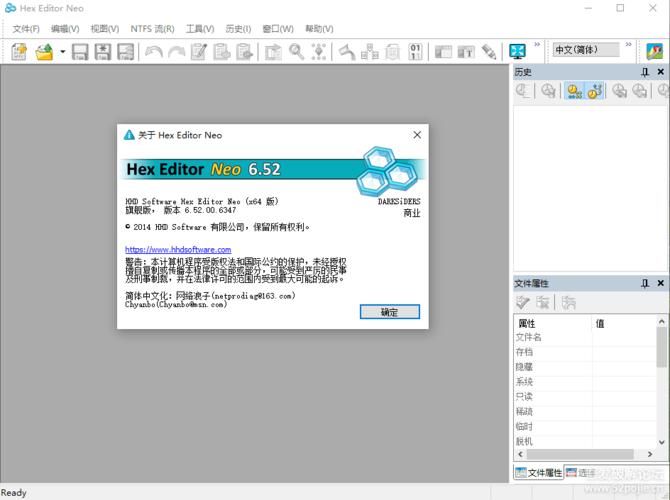Click the Save floppy disk icon
The image size is (670, 500).
[80, 52]
